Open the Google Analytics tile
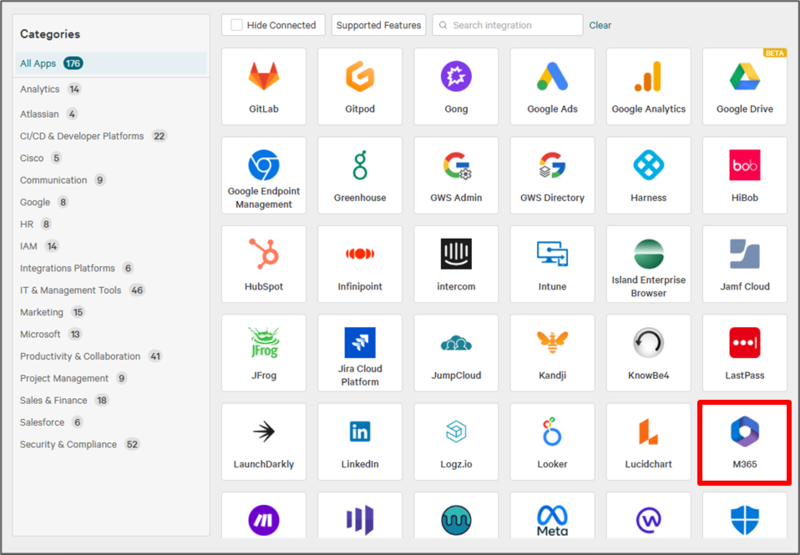 tap(648, 86)
